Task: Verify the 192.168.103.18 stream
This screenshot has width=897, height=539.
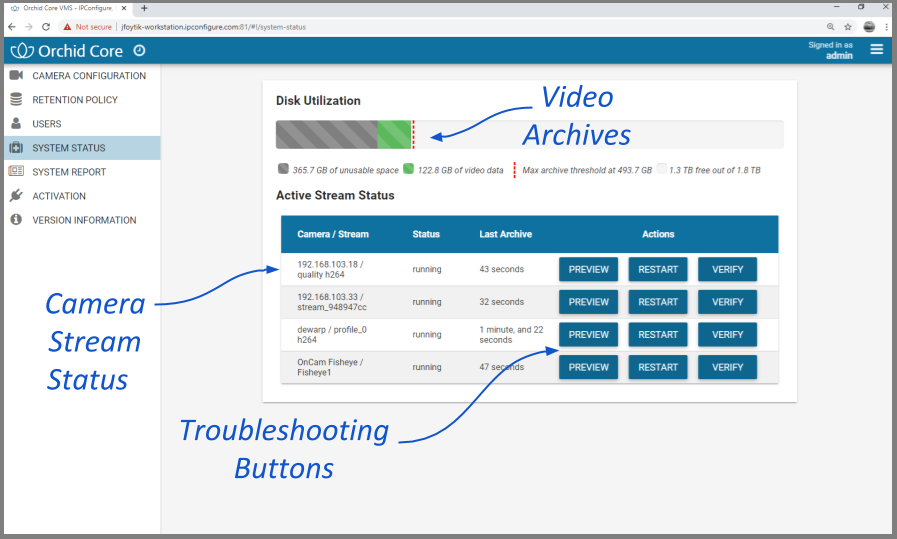Action: (727, 269)
